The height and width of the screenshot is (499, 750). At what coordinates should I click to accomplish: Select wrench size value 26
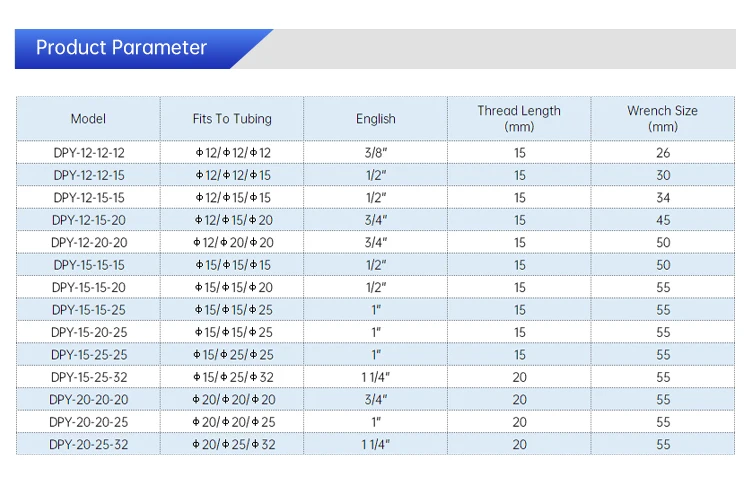tap(663, 153)
